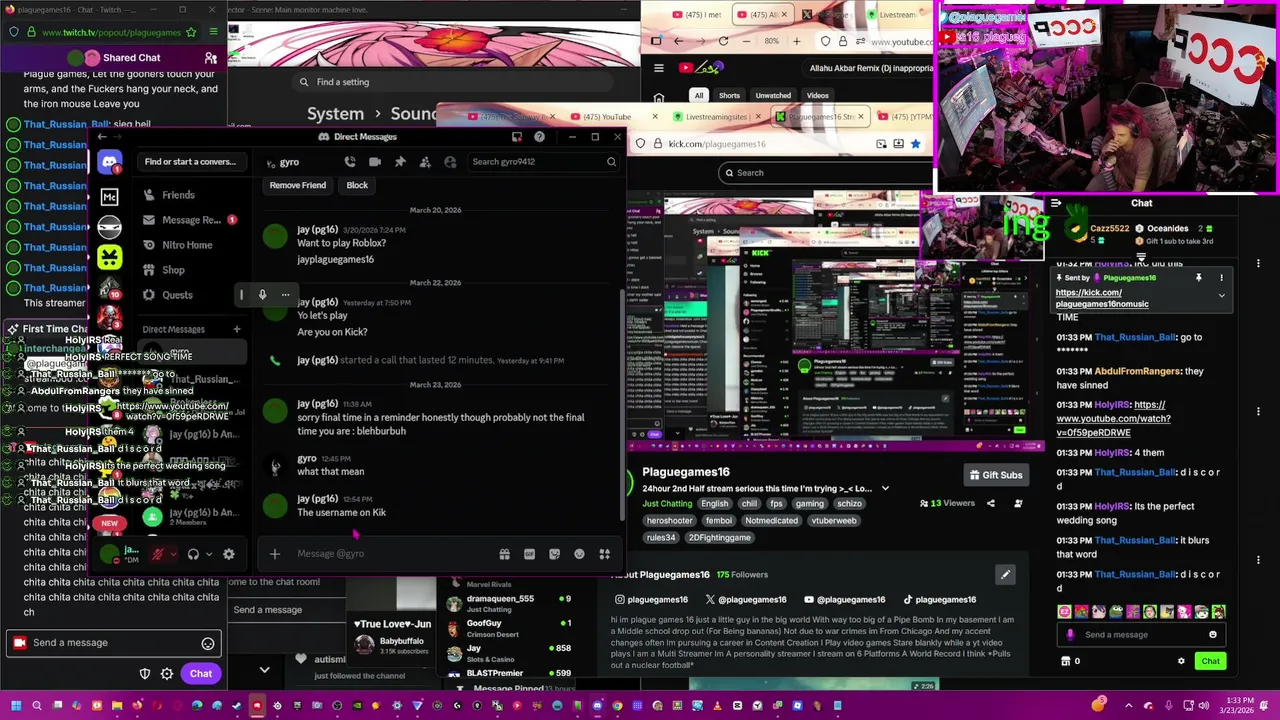Select Unwatched filter chip on YouTube

point(773,96)
